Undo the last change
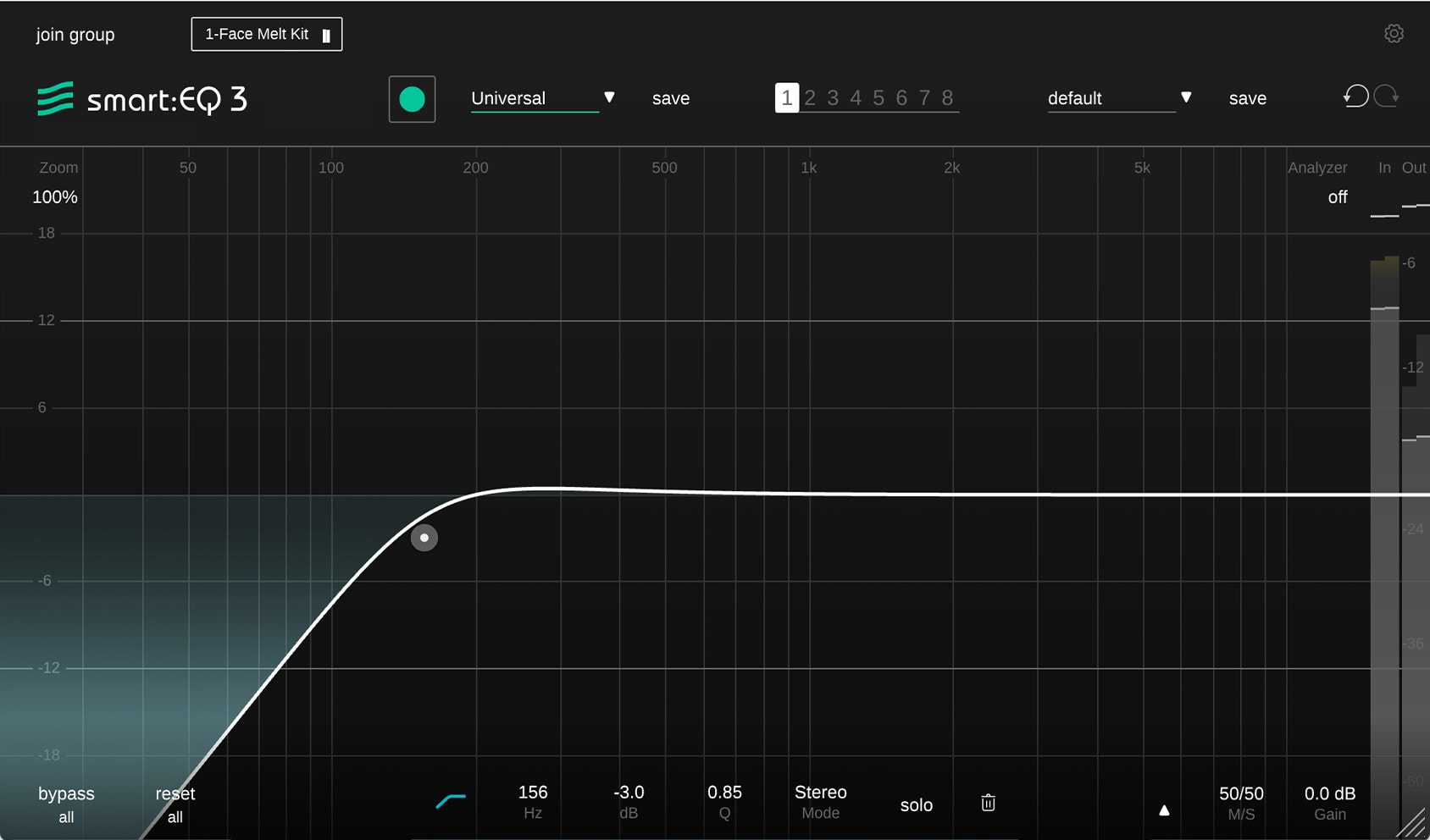 1355,97
